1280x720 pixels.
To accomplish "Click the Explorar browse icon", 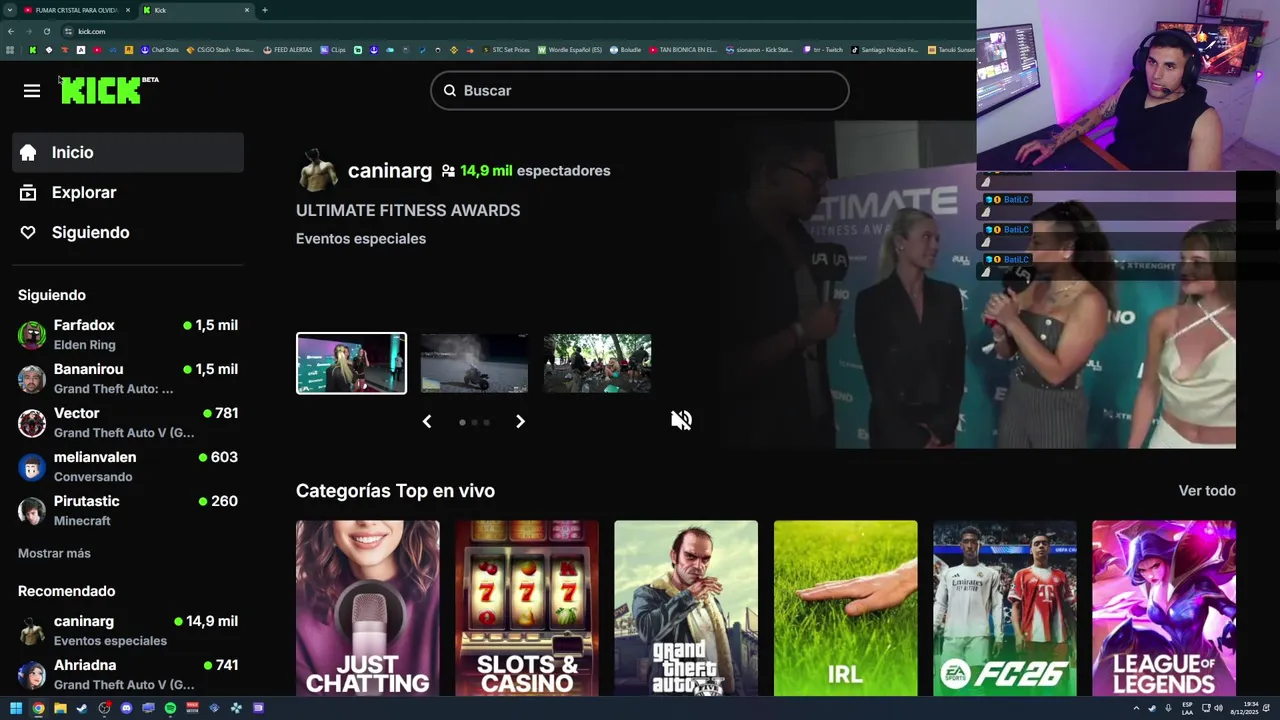I will point(28,192).
